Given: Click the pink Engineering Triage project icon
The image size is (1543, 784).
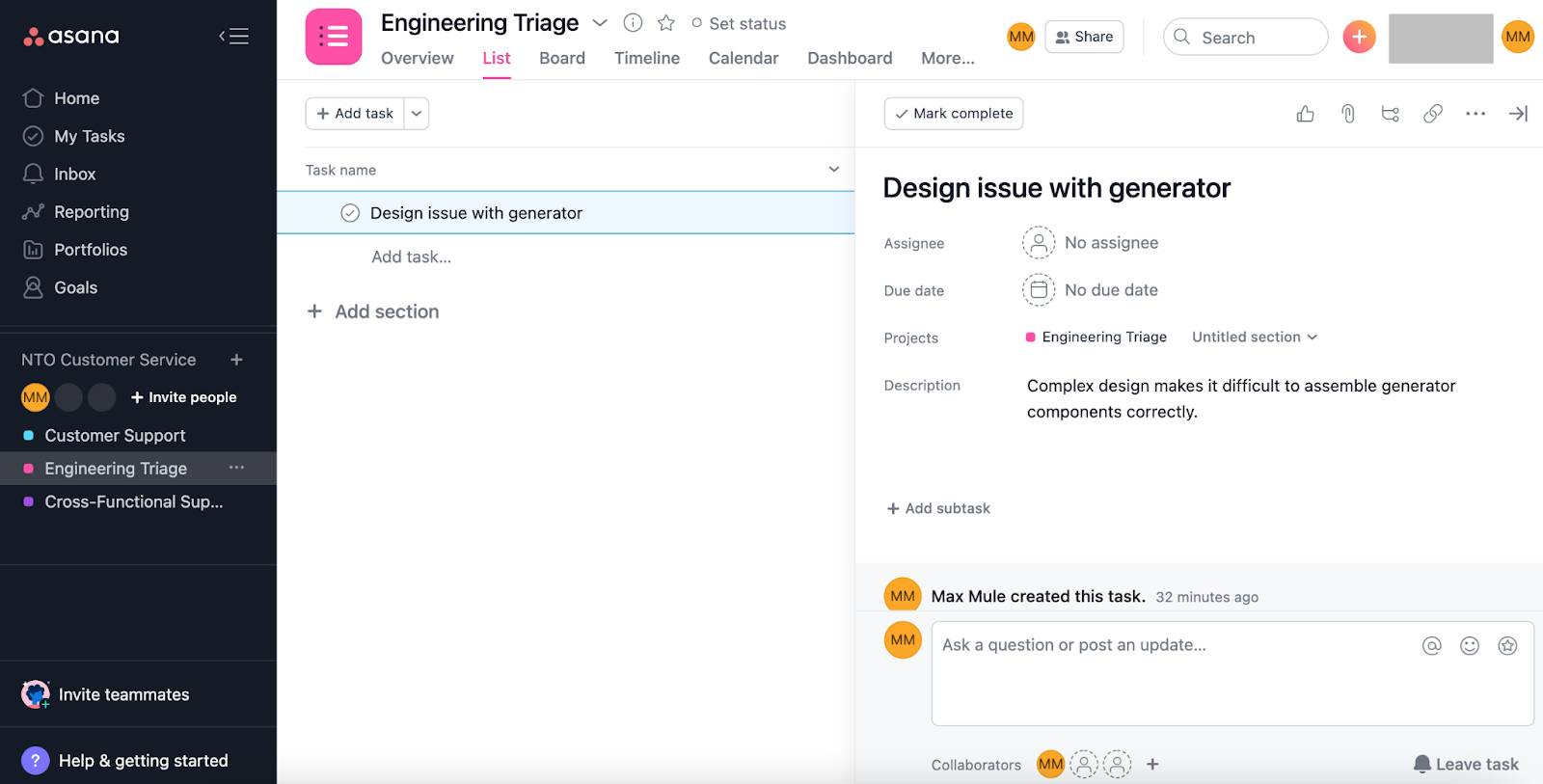Looking at the screenshot, I should tap(334, 37).
